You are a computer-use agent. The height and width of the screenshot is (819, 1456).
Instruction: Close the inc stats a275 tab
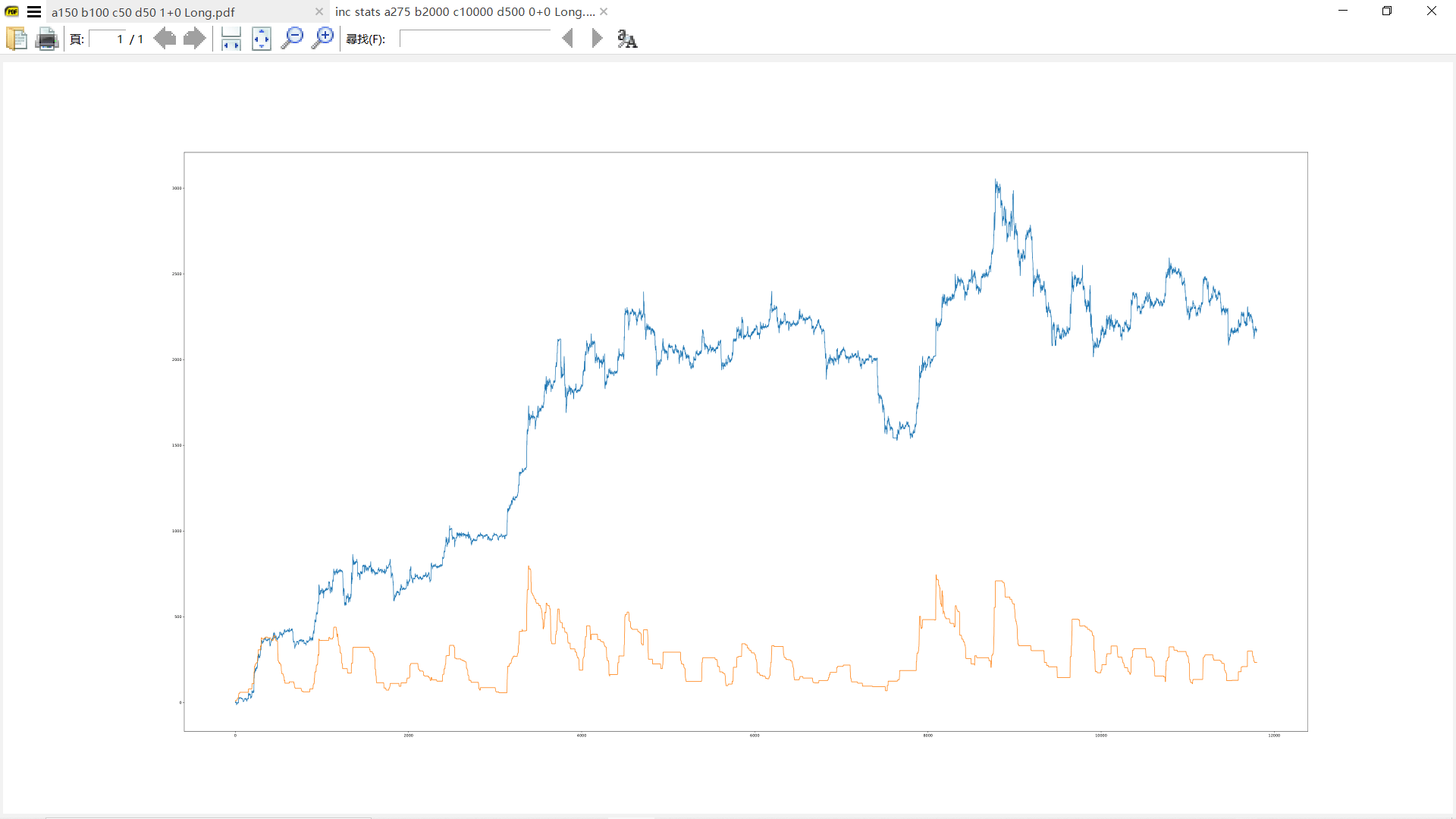[604, 11]
